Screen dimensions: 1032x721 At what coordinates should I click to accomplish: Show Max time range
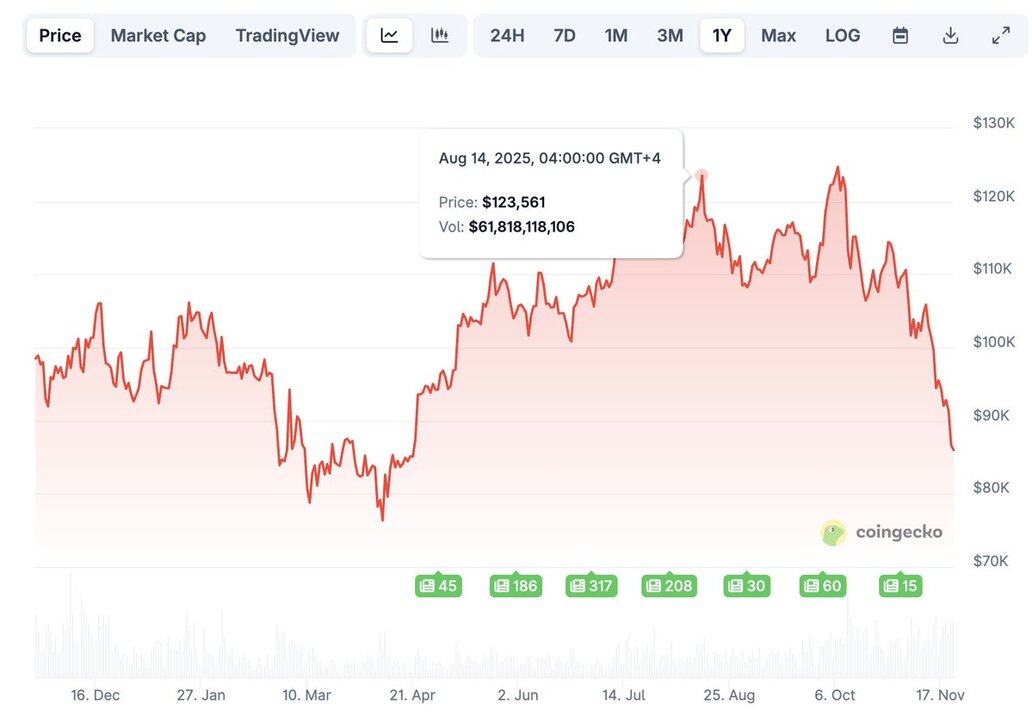point(778,36)
